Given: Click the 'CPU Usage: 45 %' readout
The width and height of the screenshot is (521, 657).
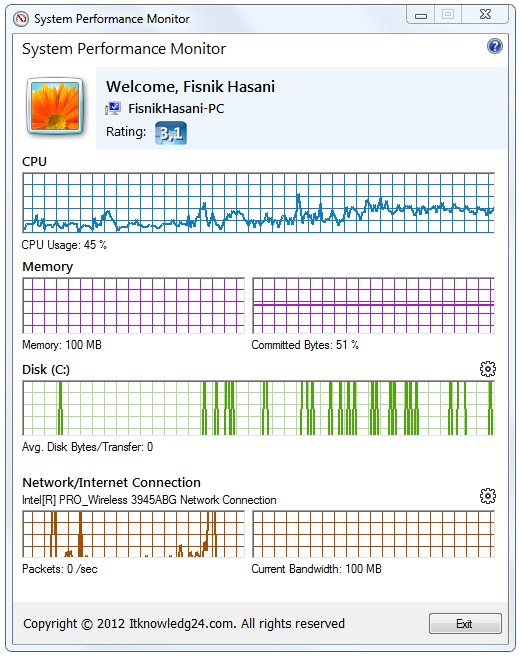Looking at the screenshot, I should (64, 245).
